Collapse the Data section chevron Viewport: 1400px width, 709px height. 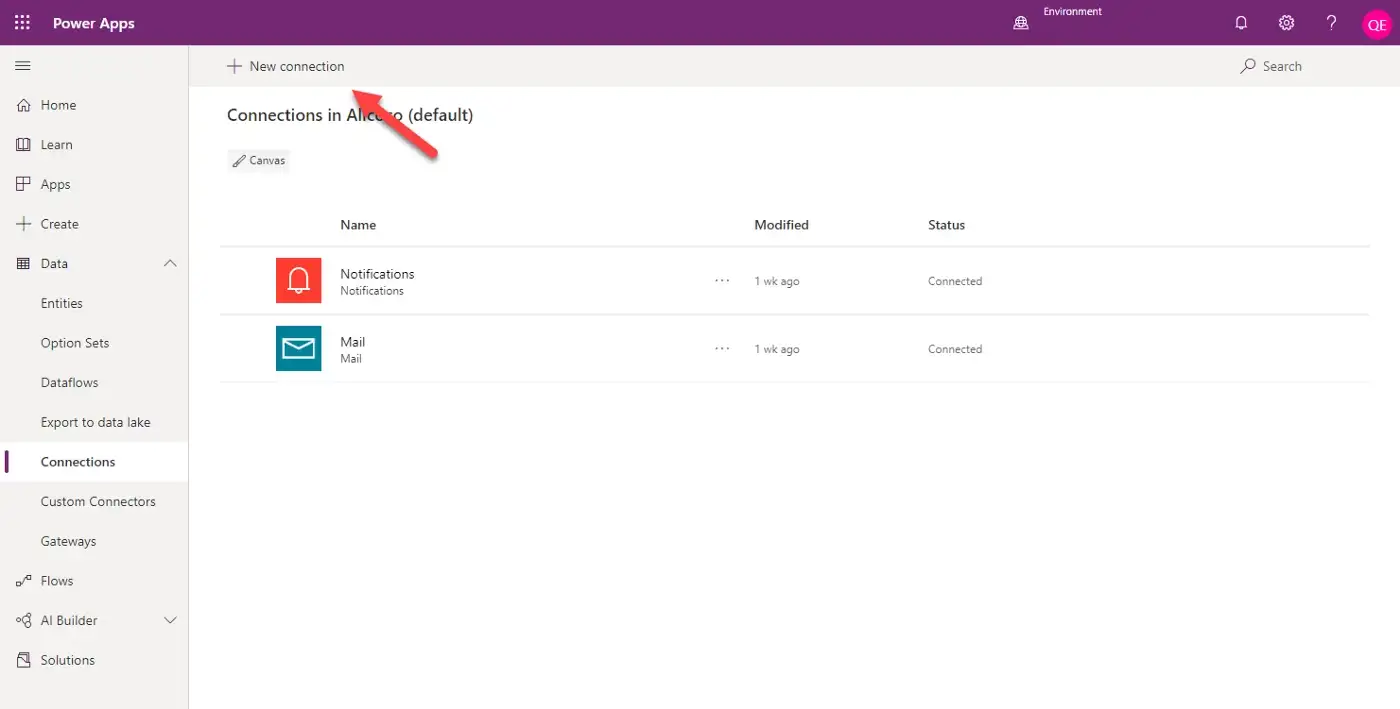[170, 264]
